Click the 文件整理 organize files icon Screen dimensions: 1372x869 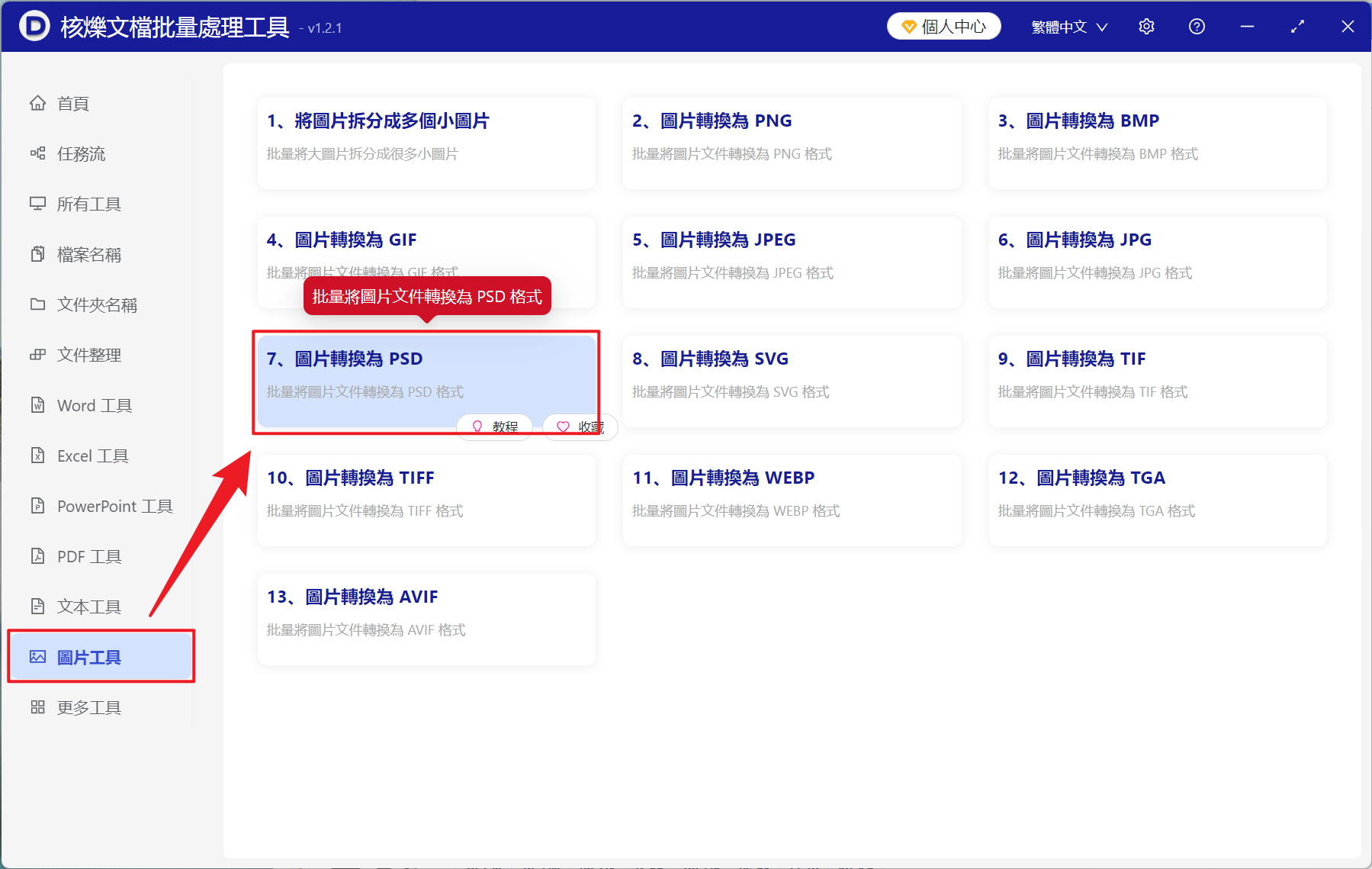(38, 355)
